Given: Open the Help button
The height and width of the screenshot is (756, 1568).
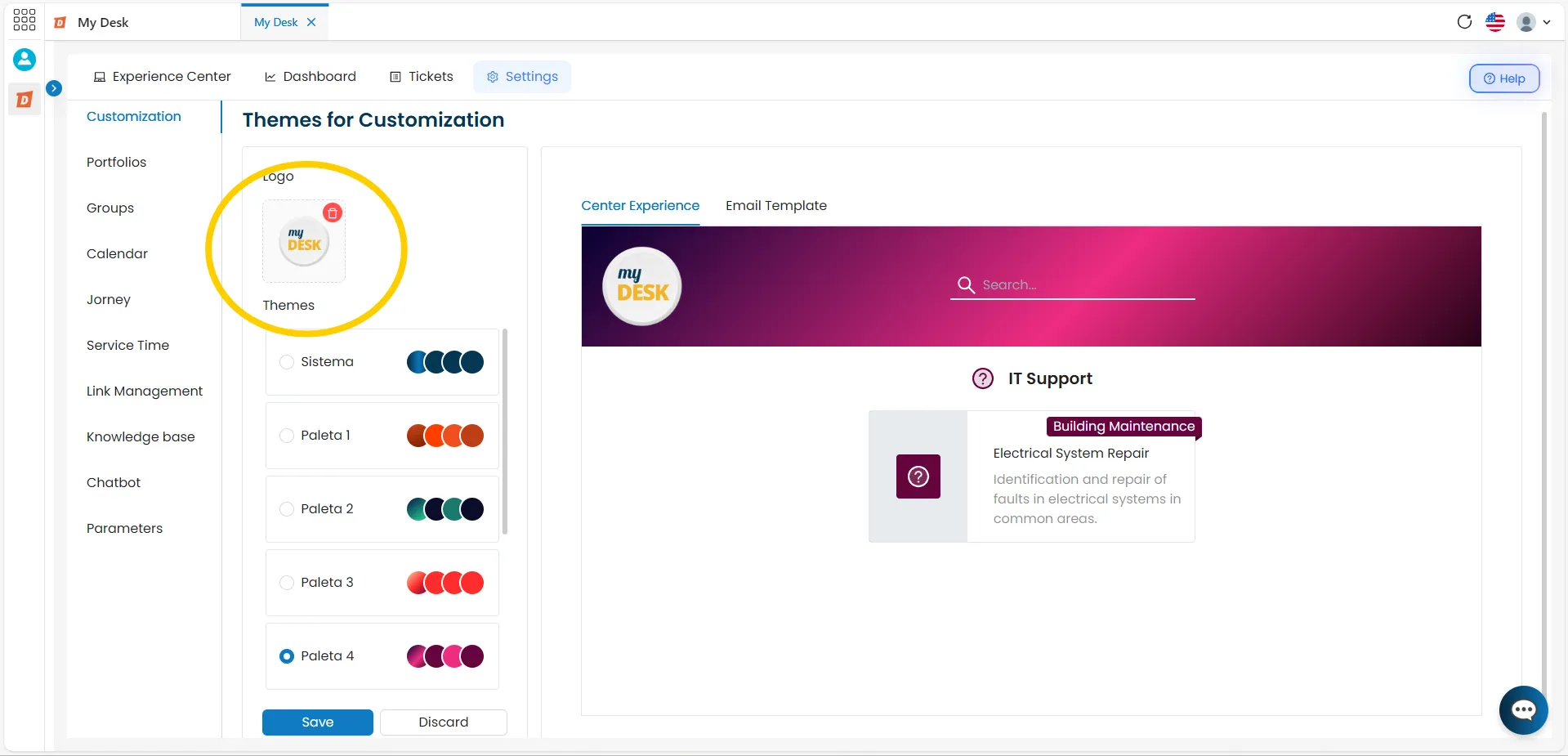Looking at the screenshot, I should pyautogui.click(x=1504, y=78).
